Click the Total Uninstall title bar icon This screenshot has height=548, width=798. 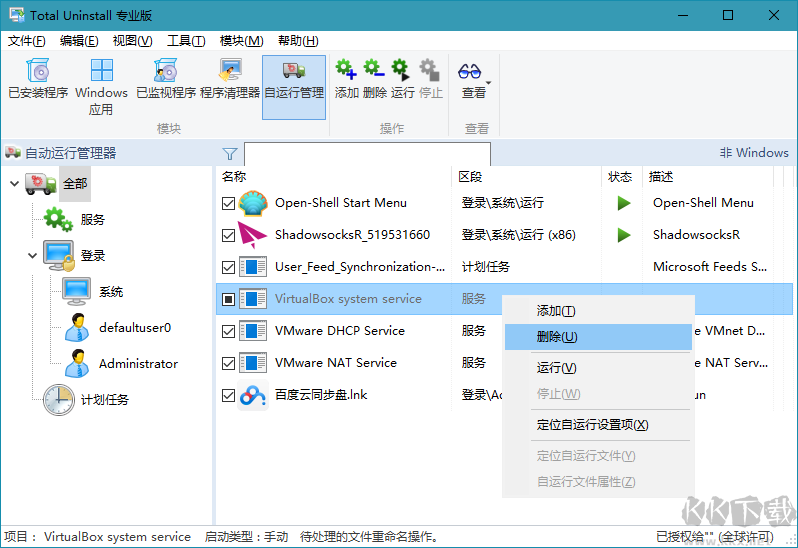click(17, 15)
